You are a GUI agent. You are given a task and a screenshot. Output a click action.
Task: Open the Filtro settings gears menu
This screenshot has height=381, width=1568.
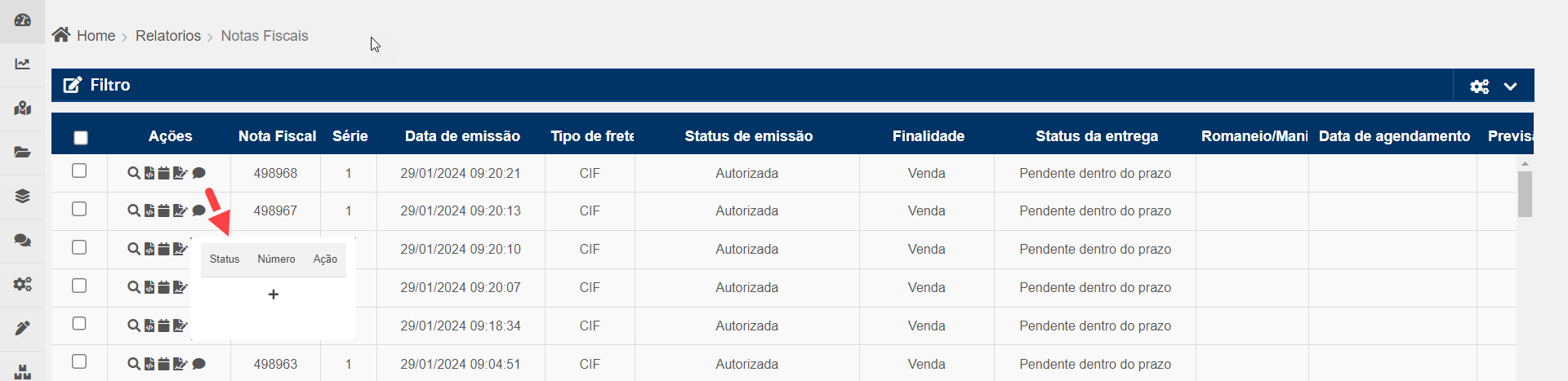(1479, 86)
